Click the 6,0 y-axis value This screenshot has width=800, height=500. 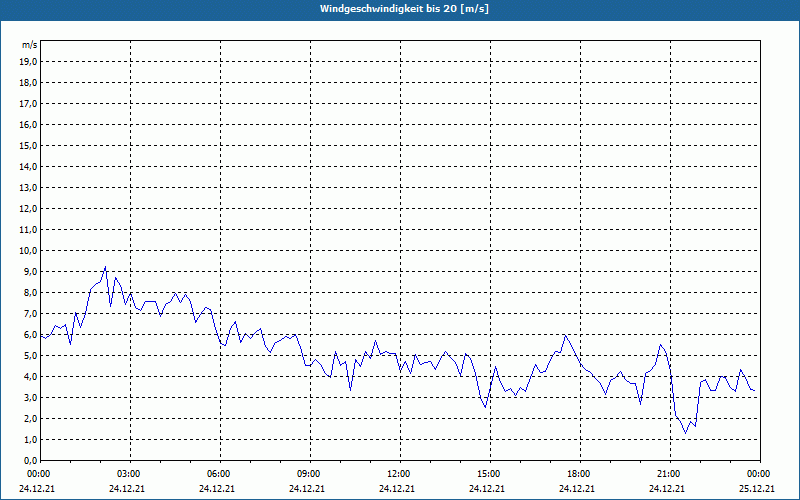point(31,335)
